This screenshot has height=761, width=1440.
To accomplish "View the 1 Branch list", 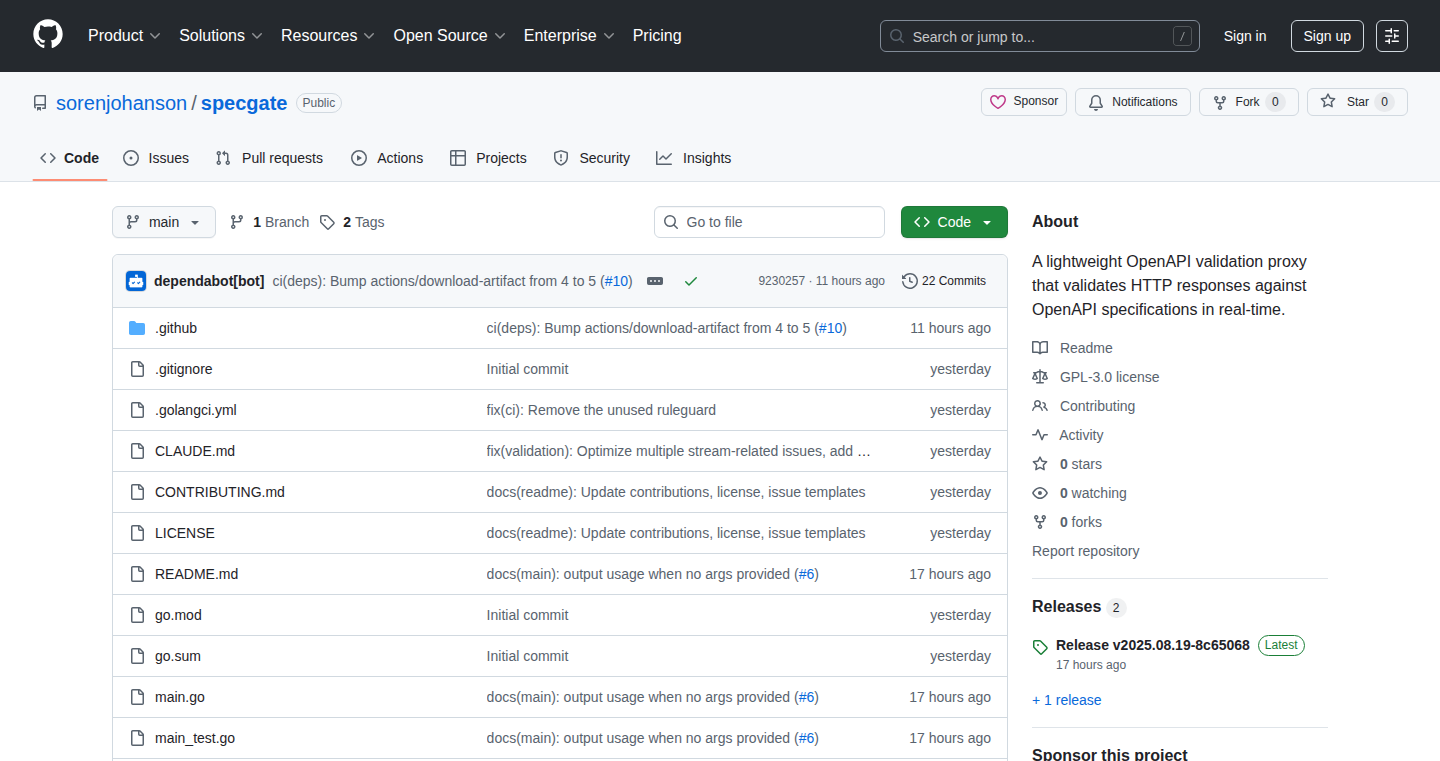I will coord(269,222).
